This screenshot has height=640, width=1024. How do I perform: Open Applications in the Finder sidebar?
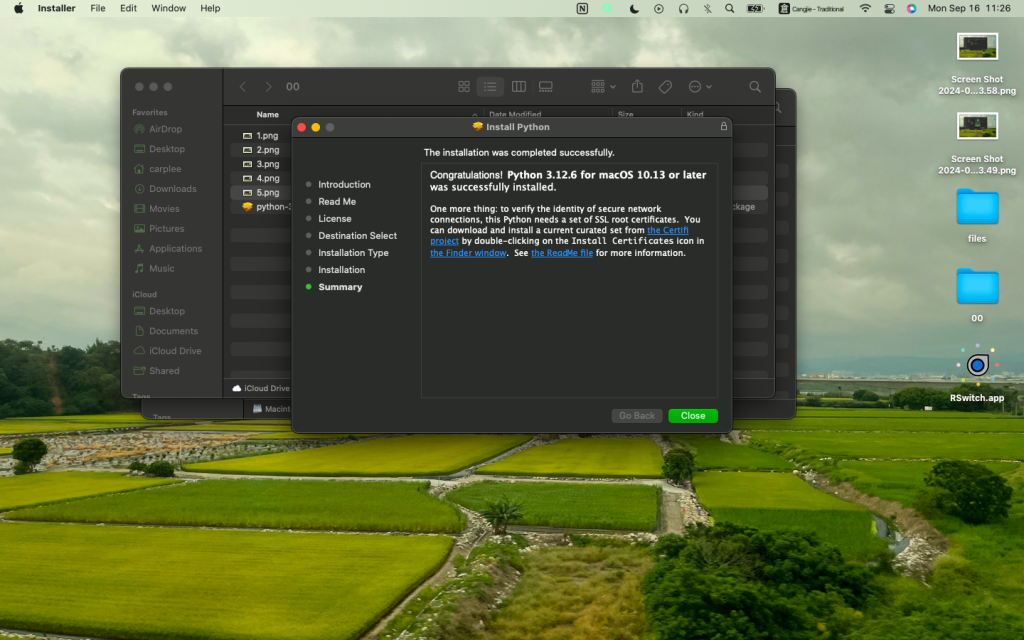pos(175,248)
